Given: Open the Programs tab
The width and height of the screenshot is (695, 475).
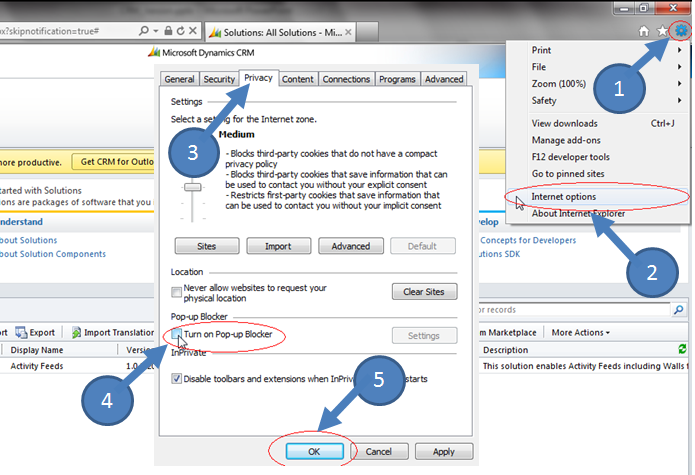Looking at the screenshot, I should pyautogui.click(x=397, y=79).
